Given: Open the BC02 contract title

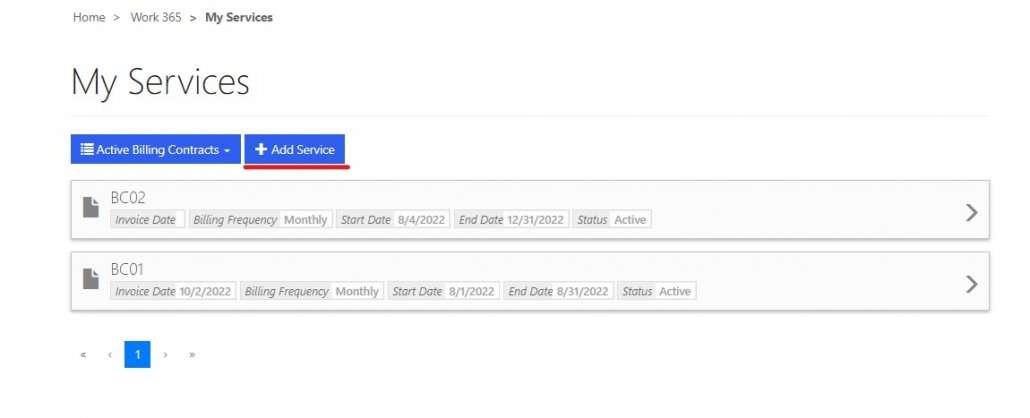Looking at the screenshot, I should [127, 198].
